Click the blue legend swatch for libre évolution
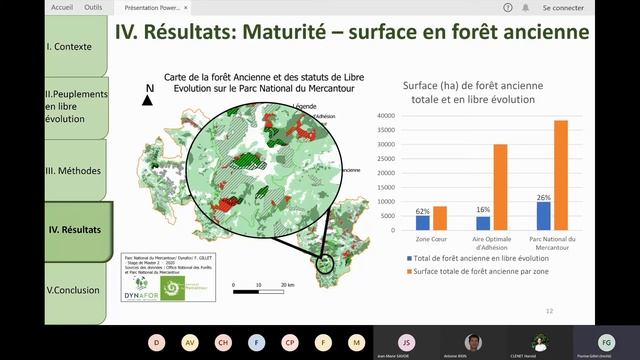 click(409, 258)
